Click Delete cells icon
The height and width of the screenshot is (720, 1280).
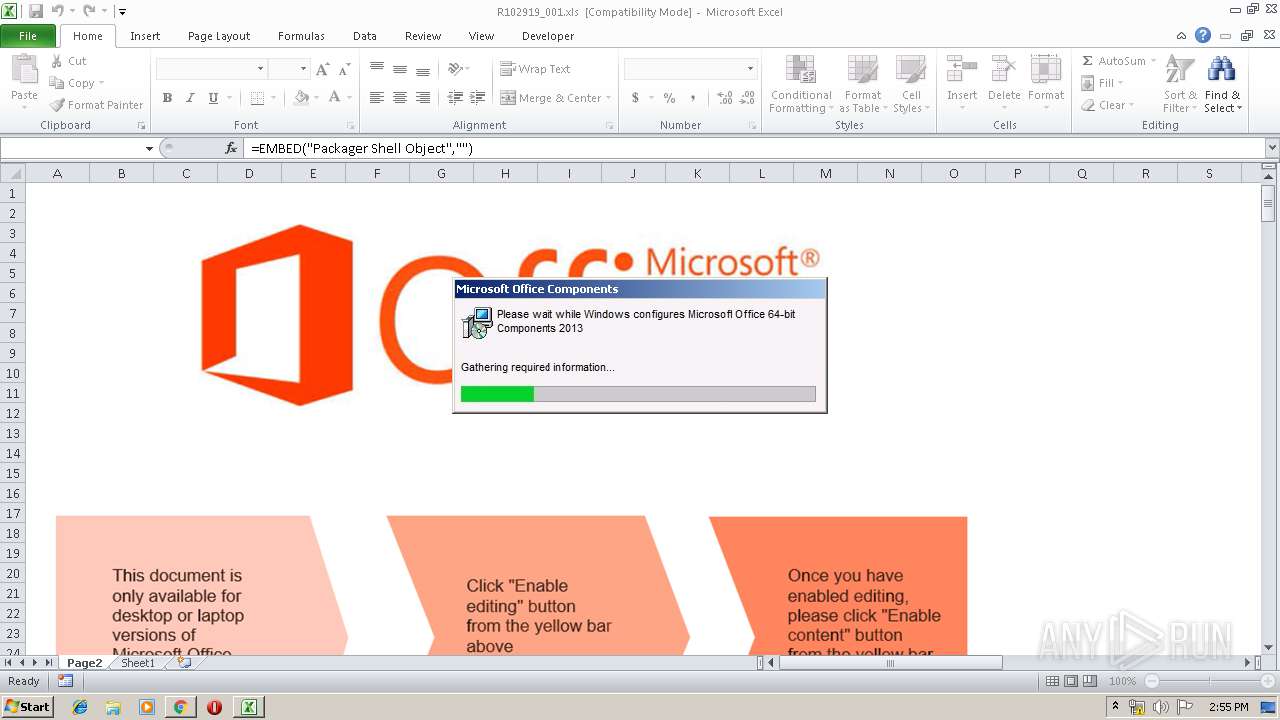1004,70
